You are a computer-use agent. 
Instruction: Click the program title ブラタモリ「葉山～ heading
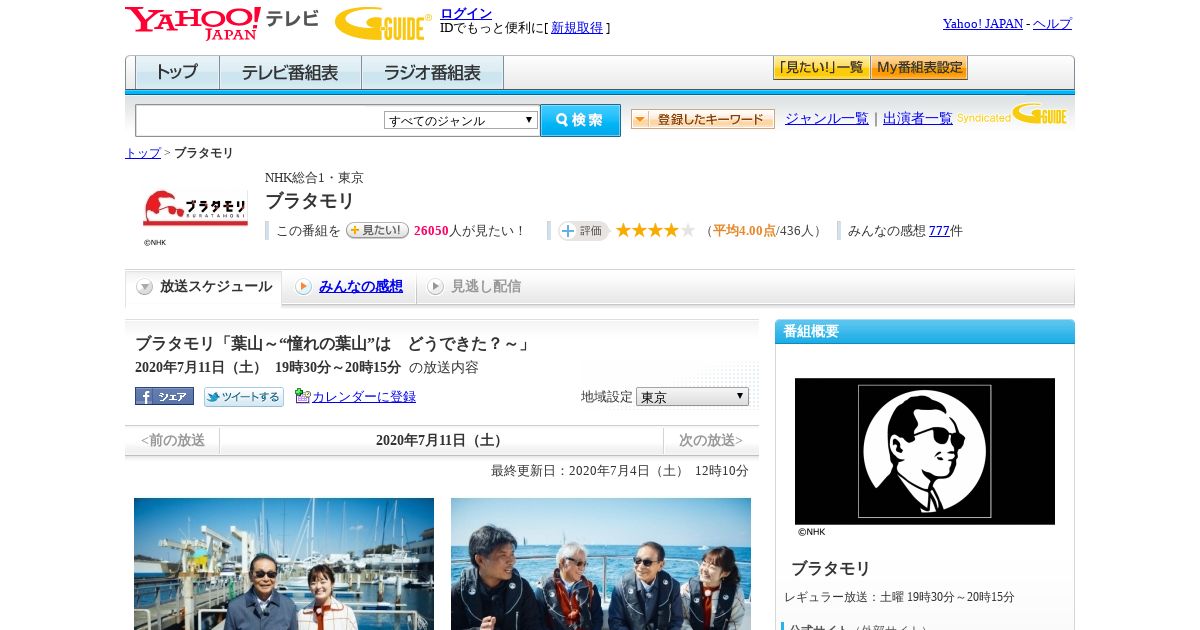(x=334, y=344)
